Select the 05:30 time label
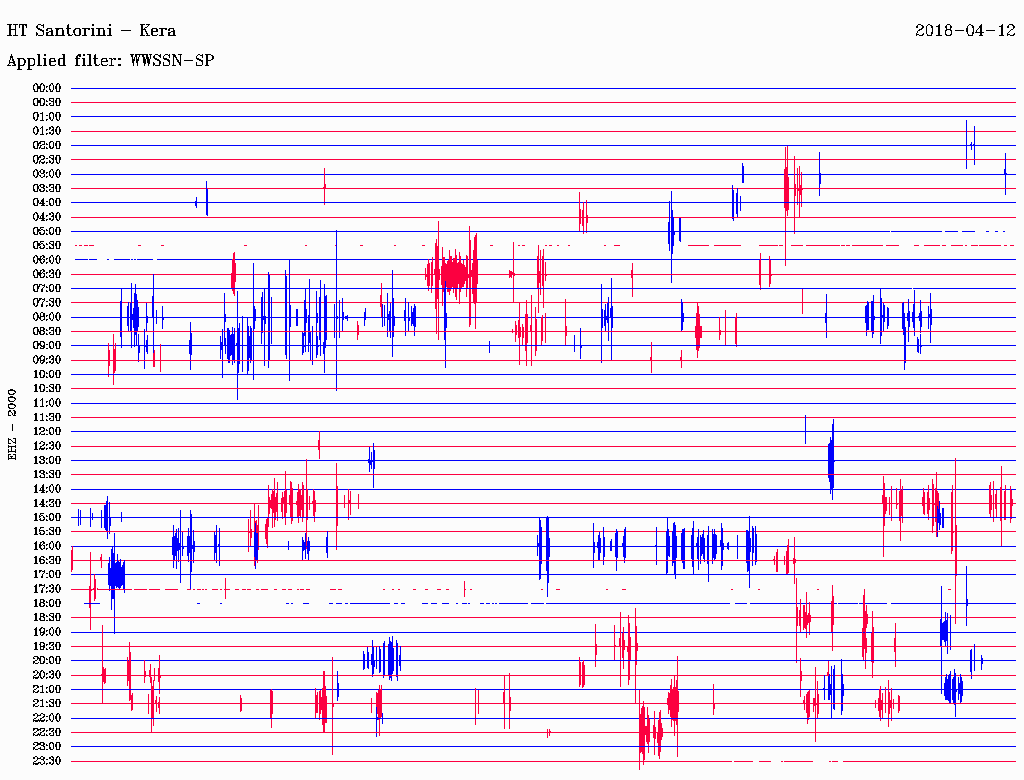The image size is (1024, 780). tap(47, 245)
